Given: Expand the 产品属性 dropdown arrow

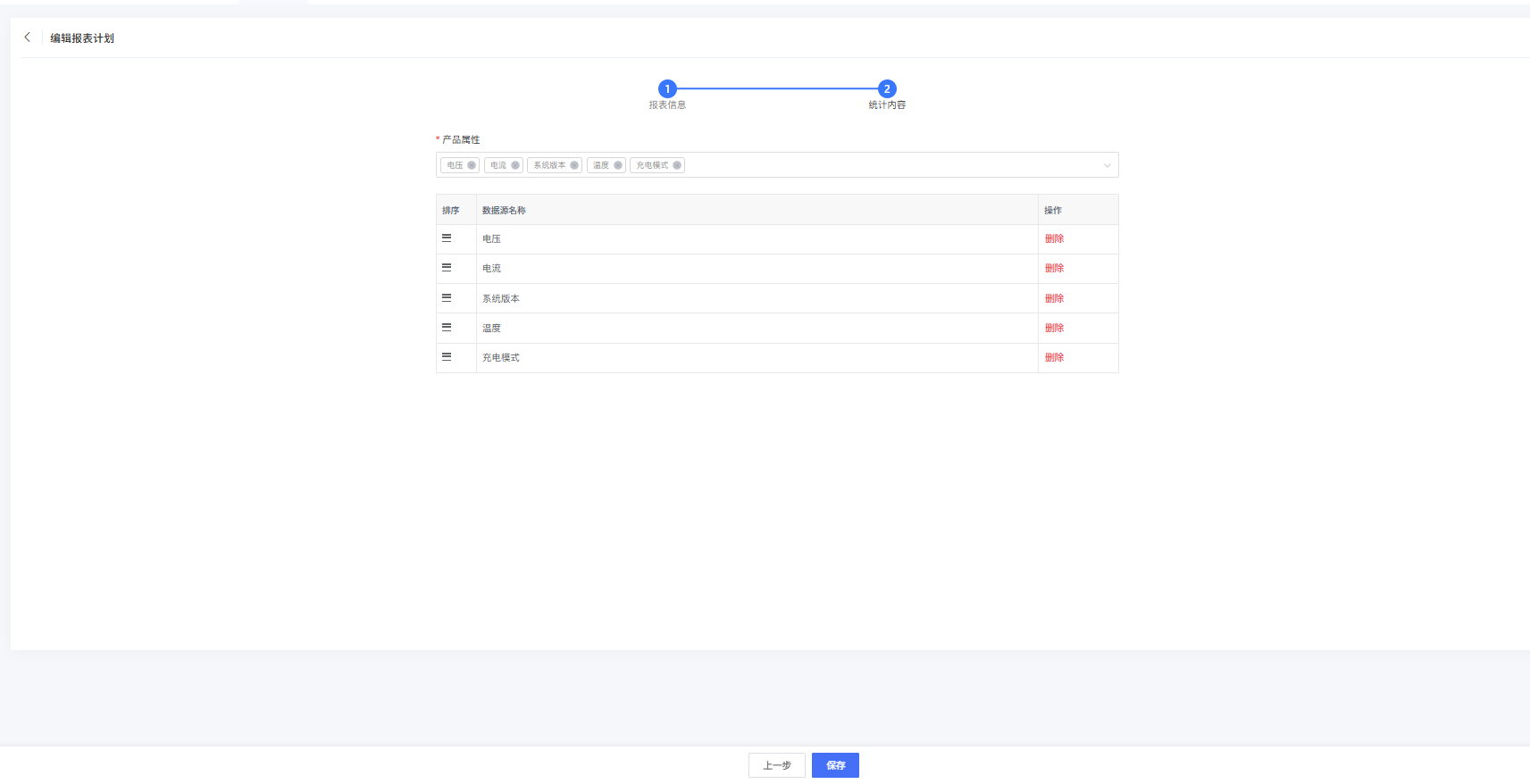Looking at the screenshot, I should click(1107, 165).
